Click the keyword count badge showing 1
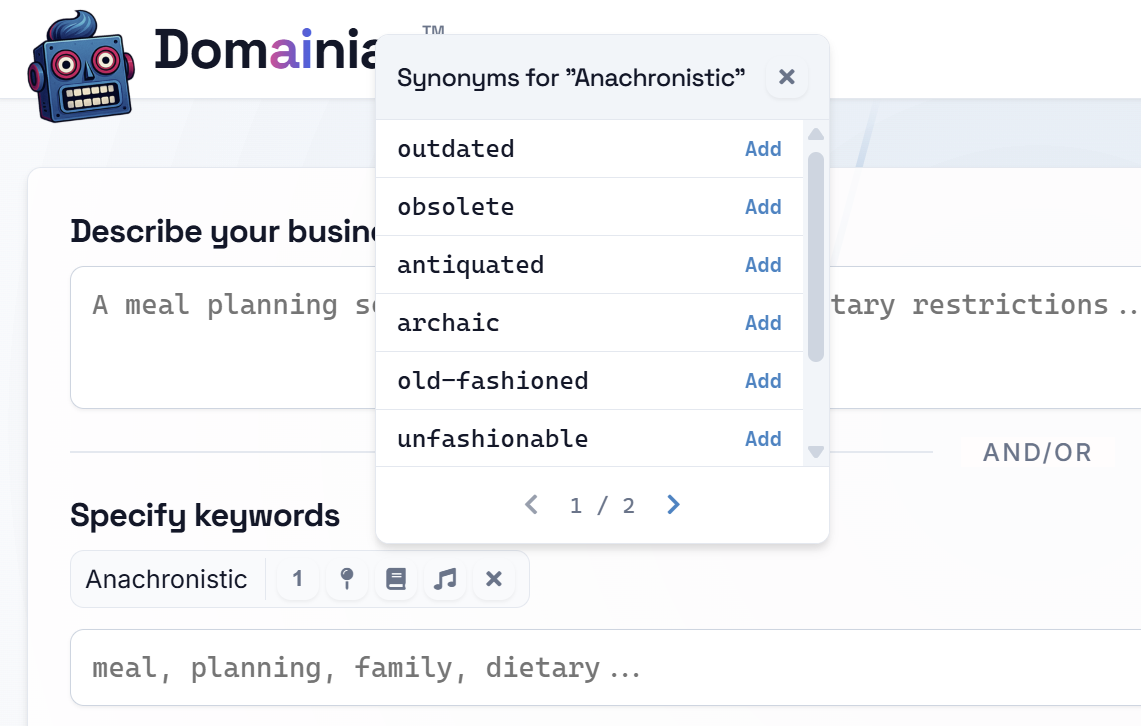The width and height of the screenshot is (1141, 726). [x=297, y=579]
